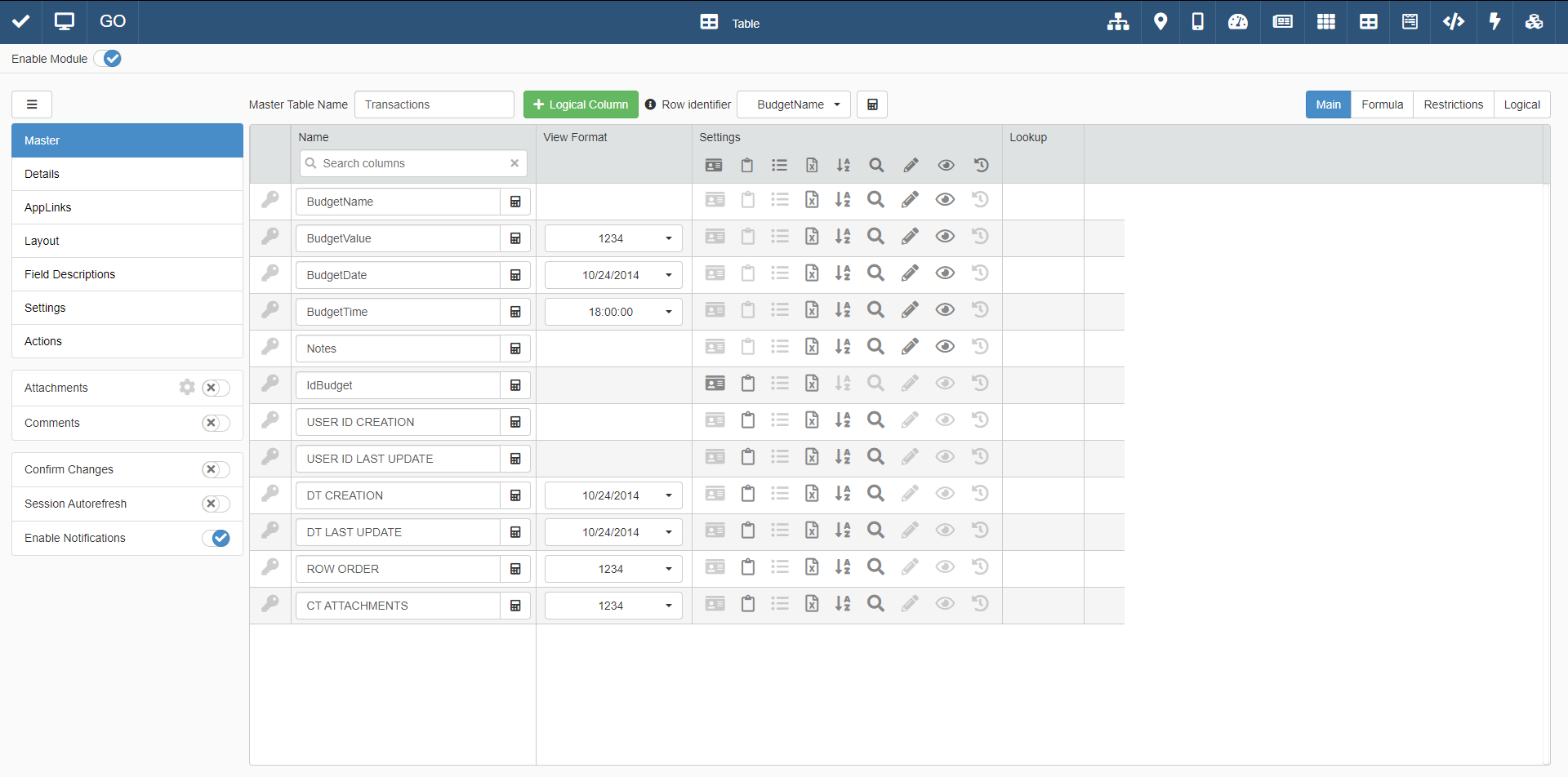The height and width of the screenshot is (777, 1568).
Task: Click the search magnifier icon in BudgetValue row
Action: [875, 237]
